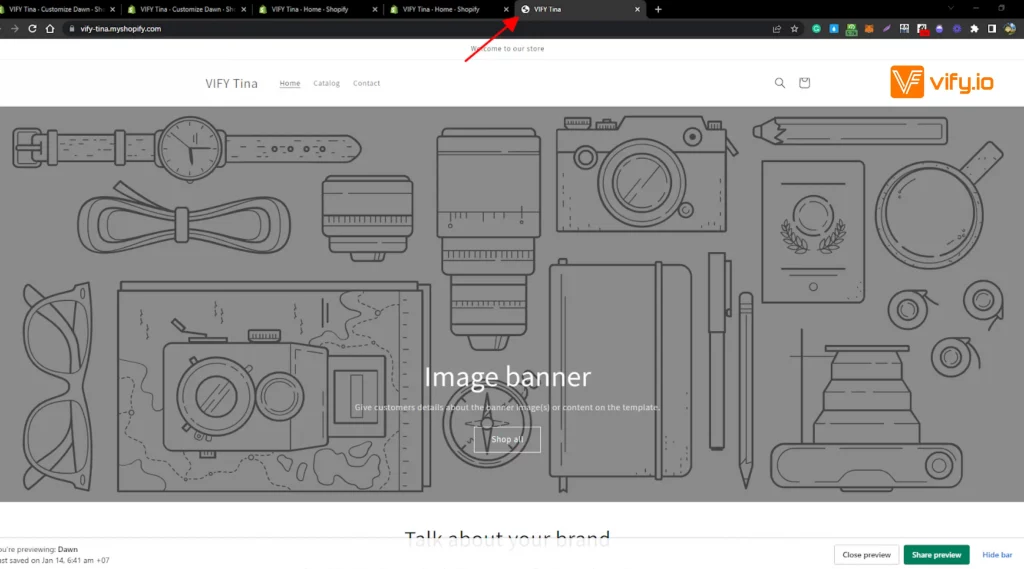This screenshot has width=1024, height=569.
Task: Open the shopping cart icon
Action: (x=804, y=83)
